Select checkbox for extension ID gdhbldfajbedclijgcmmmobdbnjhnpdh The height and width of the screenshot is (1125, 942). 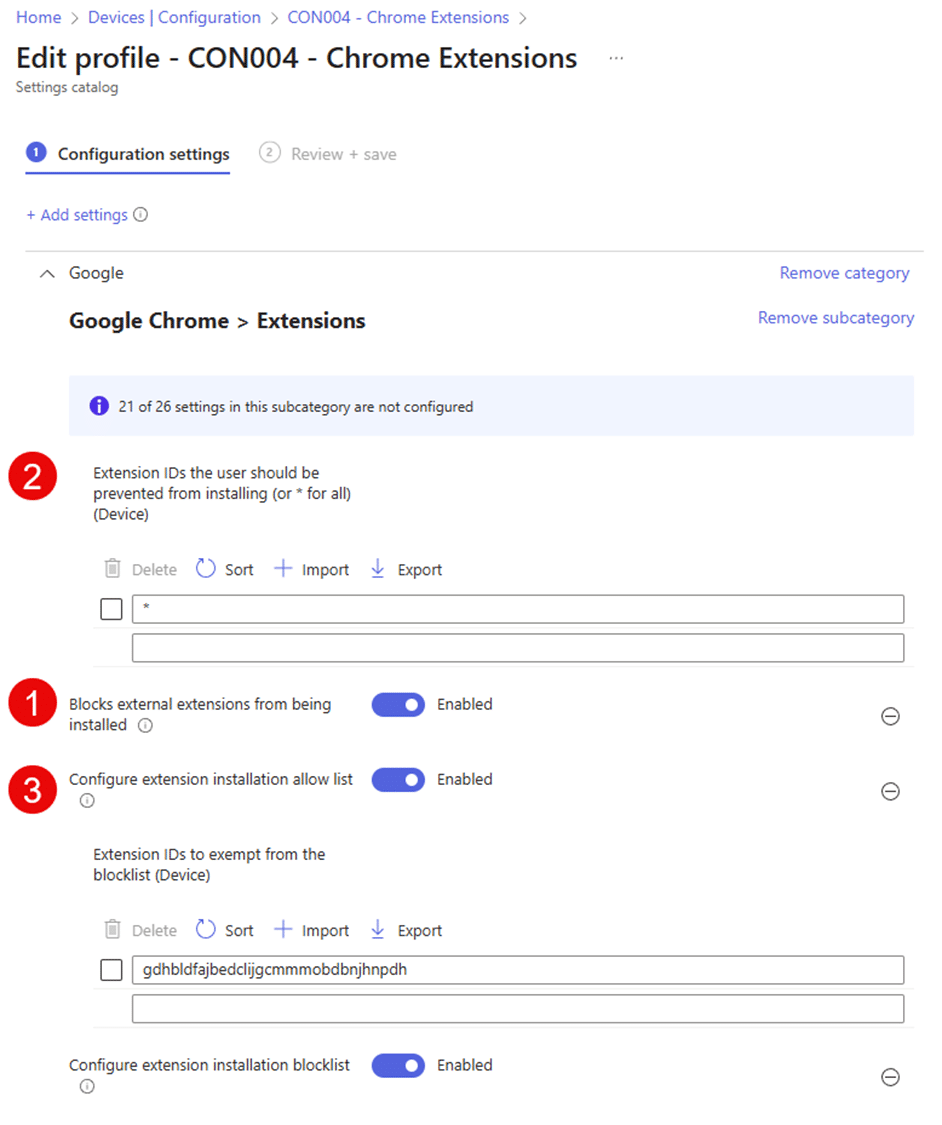(112, 970)
